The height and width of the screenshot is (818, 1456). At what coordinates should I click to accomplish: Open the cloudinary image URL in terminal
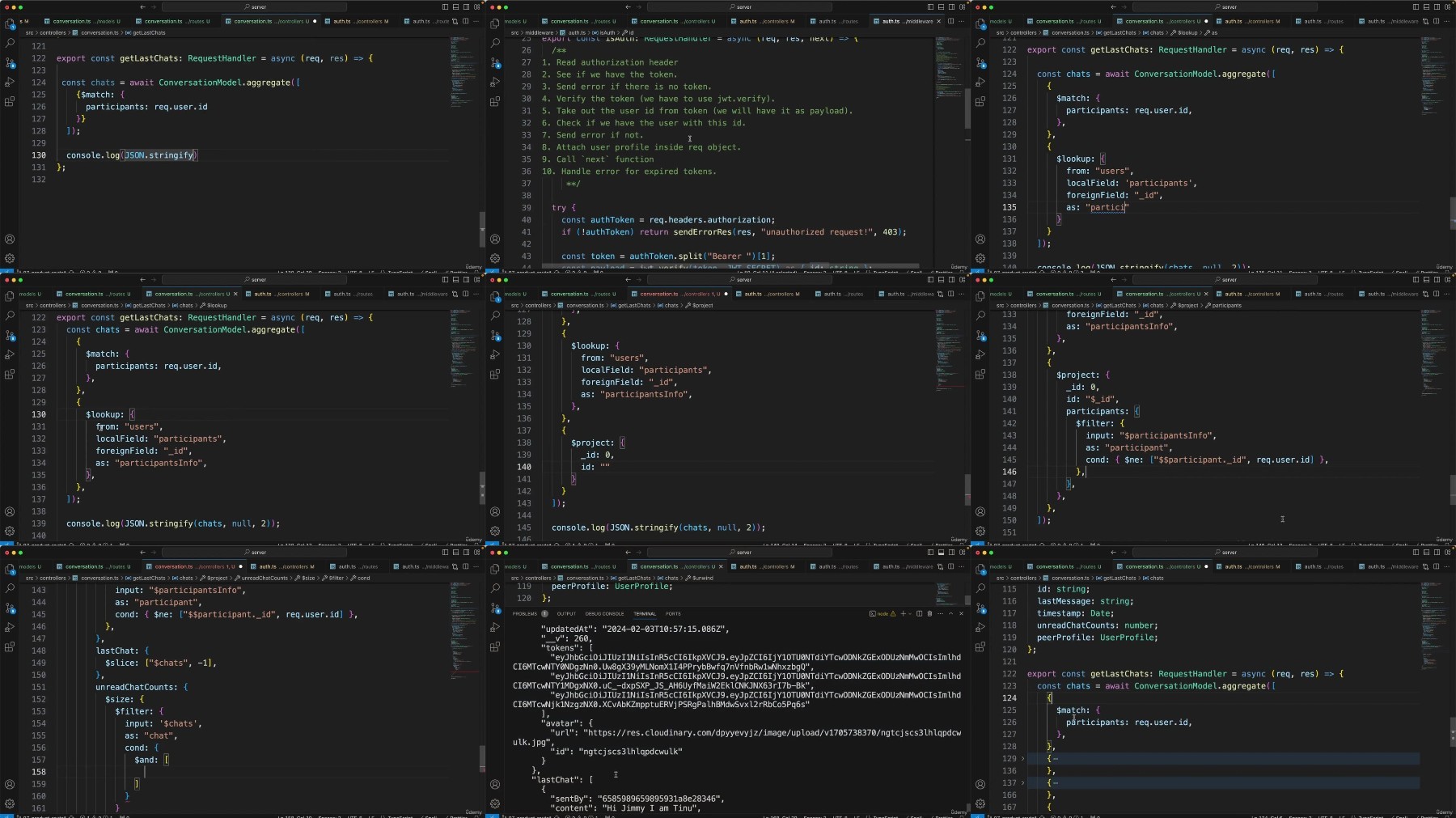coord(737,737)
